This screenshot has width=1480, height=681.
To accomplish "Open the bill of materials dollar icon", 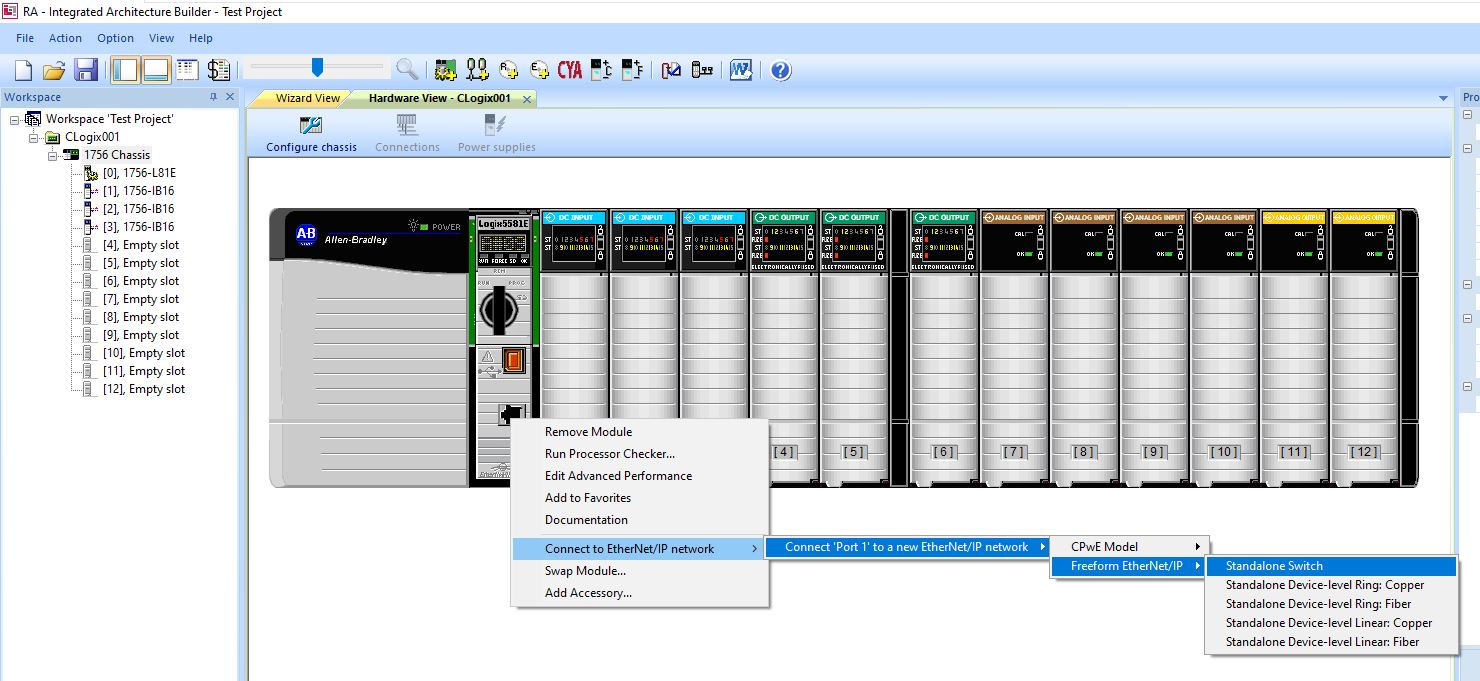I will tap(219, 70).
